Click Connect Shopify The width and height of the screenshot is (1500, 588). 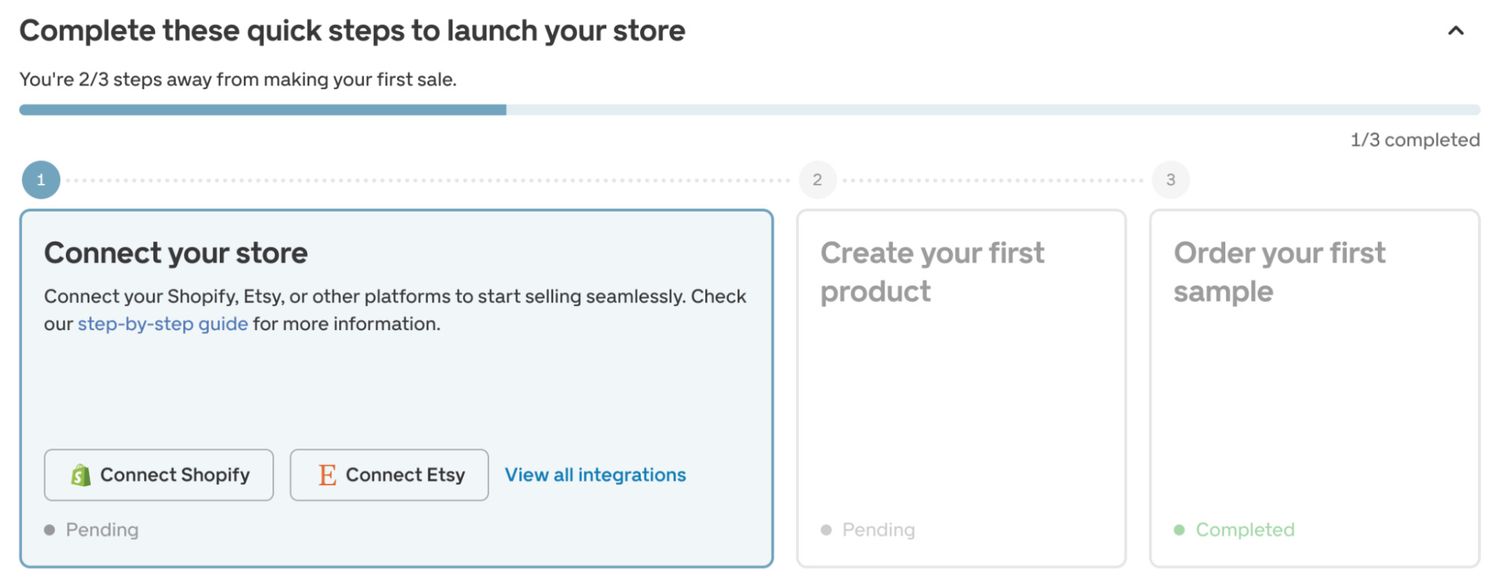[158, 475]
